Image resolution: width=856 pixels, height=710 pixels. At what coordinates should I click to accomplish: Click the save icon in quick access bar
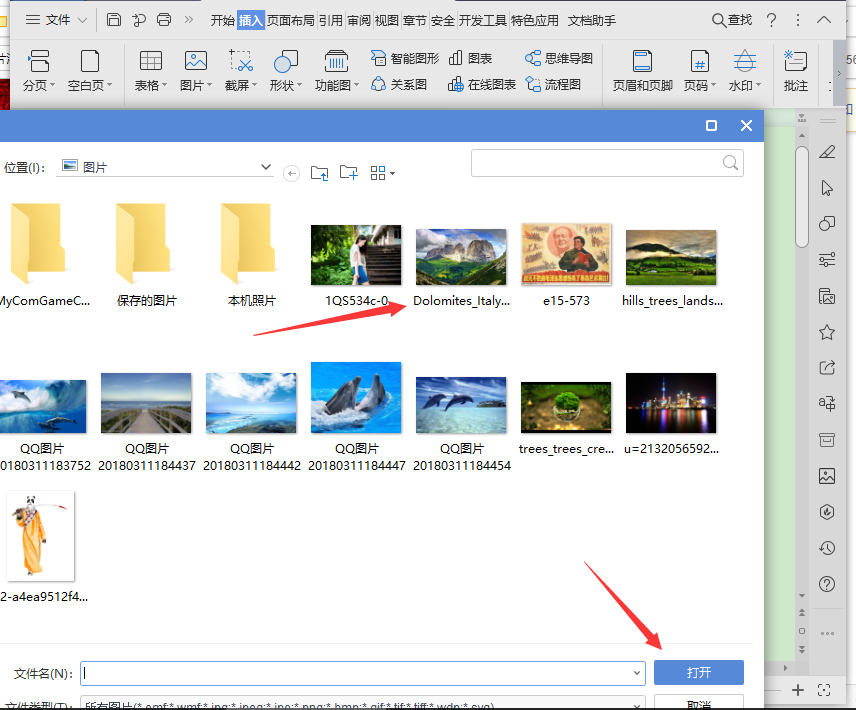[x=114, y=20]
